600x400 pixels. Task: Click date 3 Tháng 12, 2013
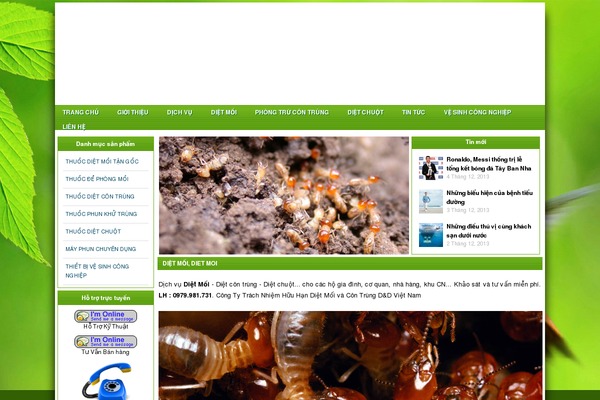pos(468,210)
